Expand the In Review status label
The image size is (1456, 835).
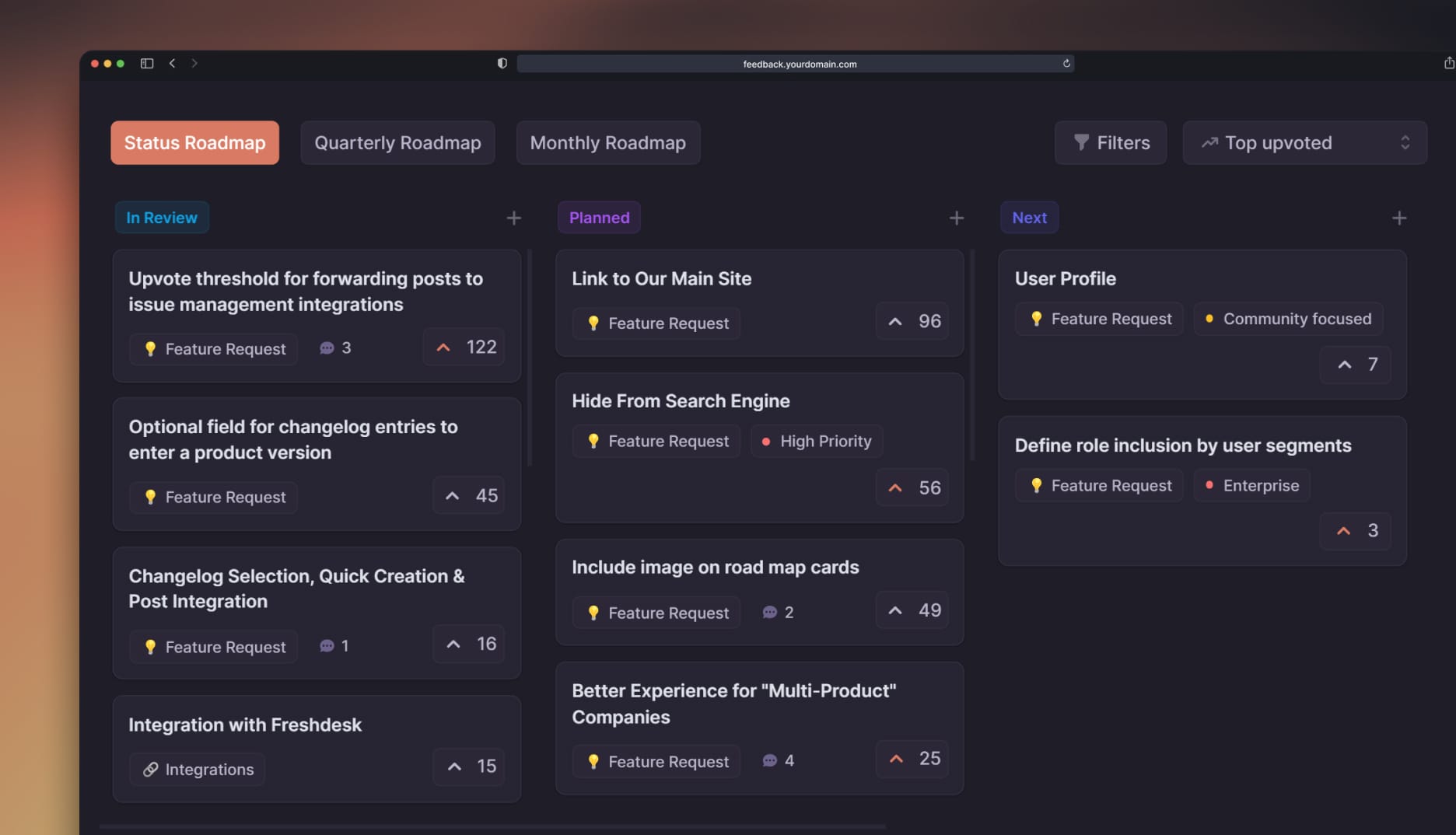pyautogui.click(x=162, y=218)
